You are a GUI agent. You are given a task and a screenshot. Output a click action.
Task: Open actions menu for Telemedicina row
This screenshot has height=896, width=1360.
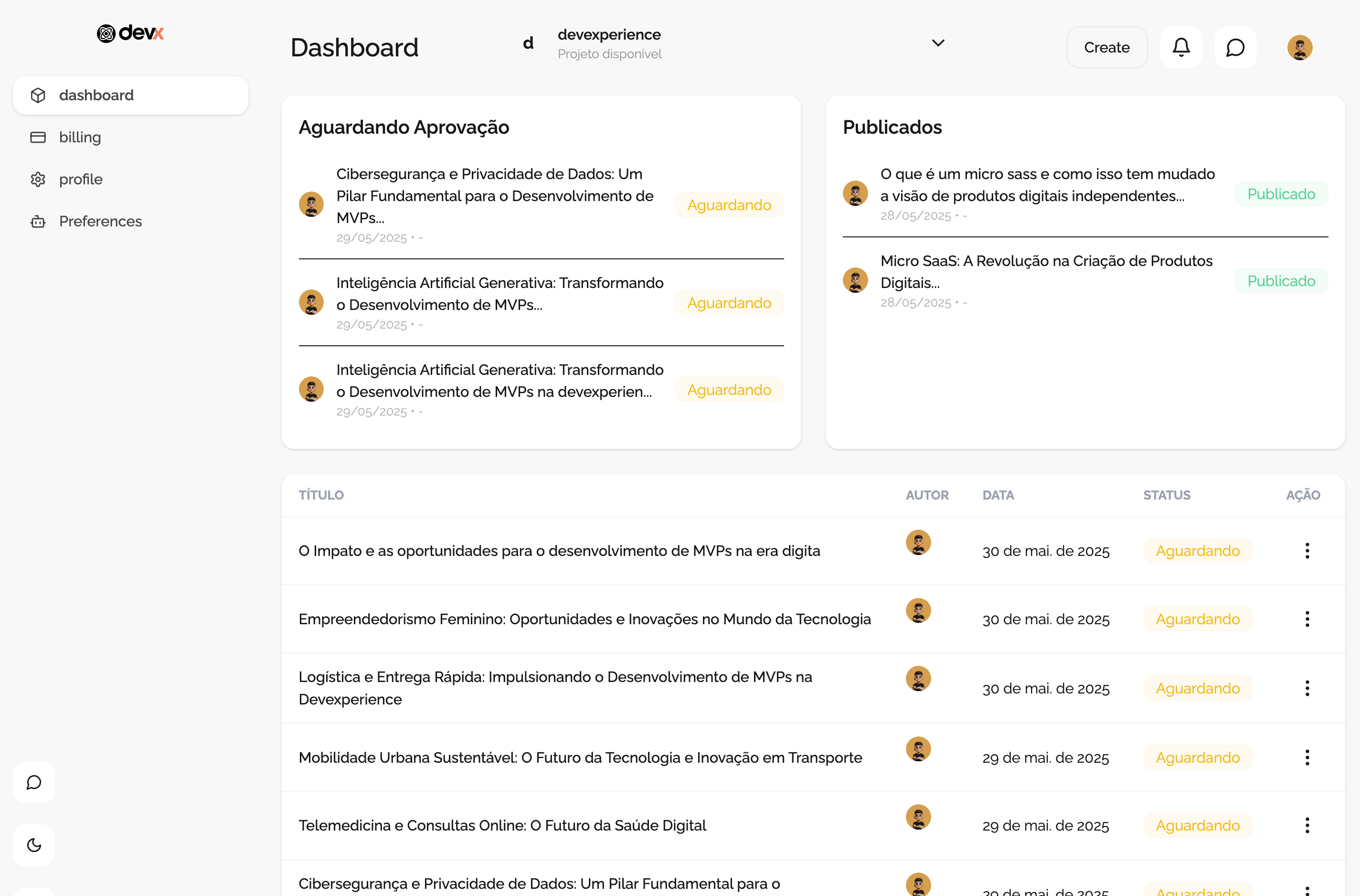tap(1307, 825)
